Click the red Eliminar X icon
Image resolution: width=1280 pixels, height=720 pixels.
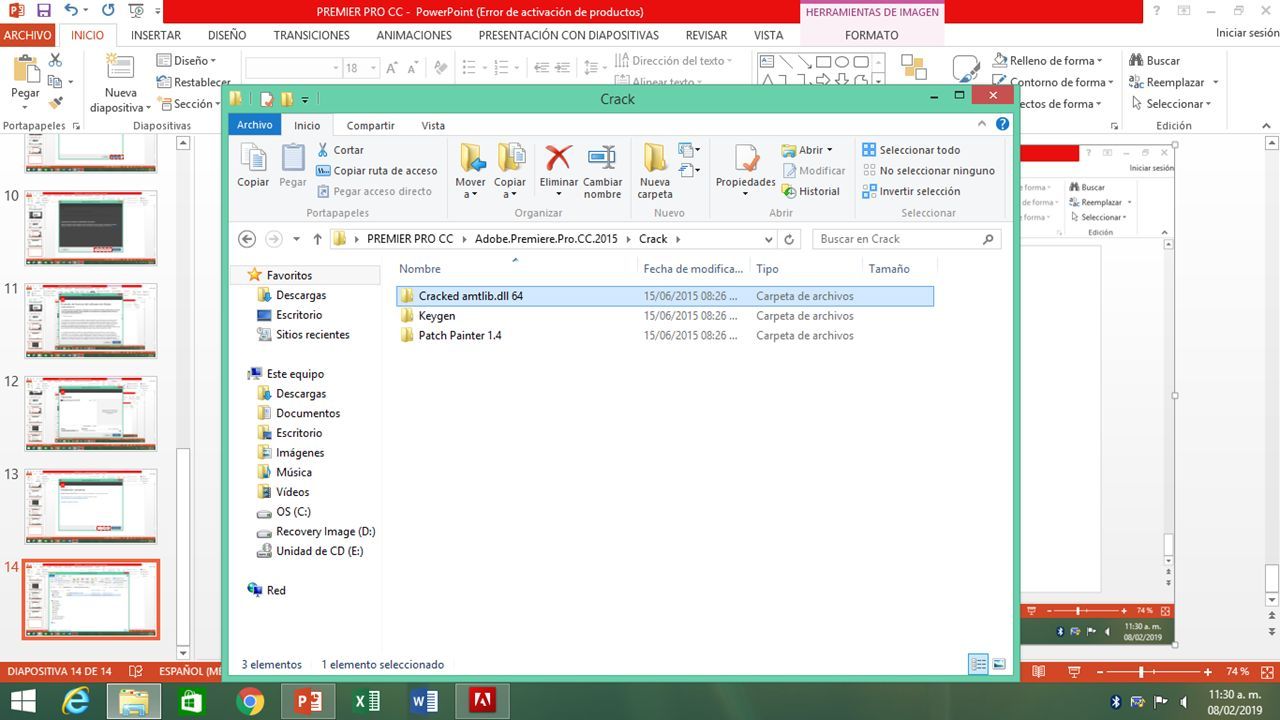(x=558, y=158)
